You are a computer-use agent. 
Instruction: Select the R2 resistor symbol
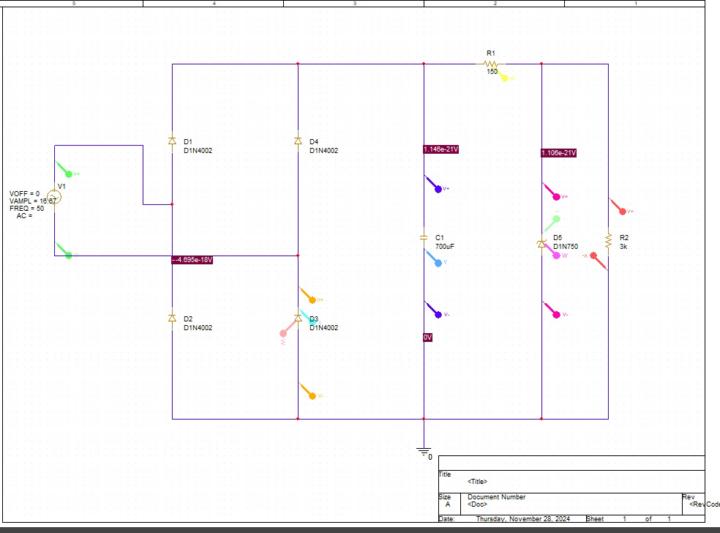tap(608, 241)
